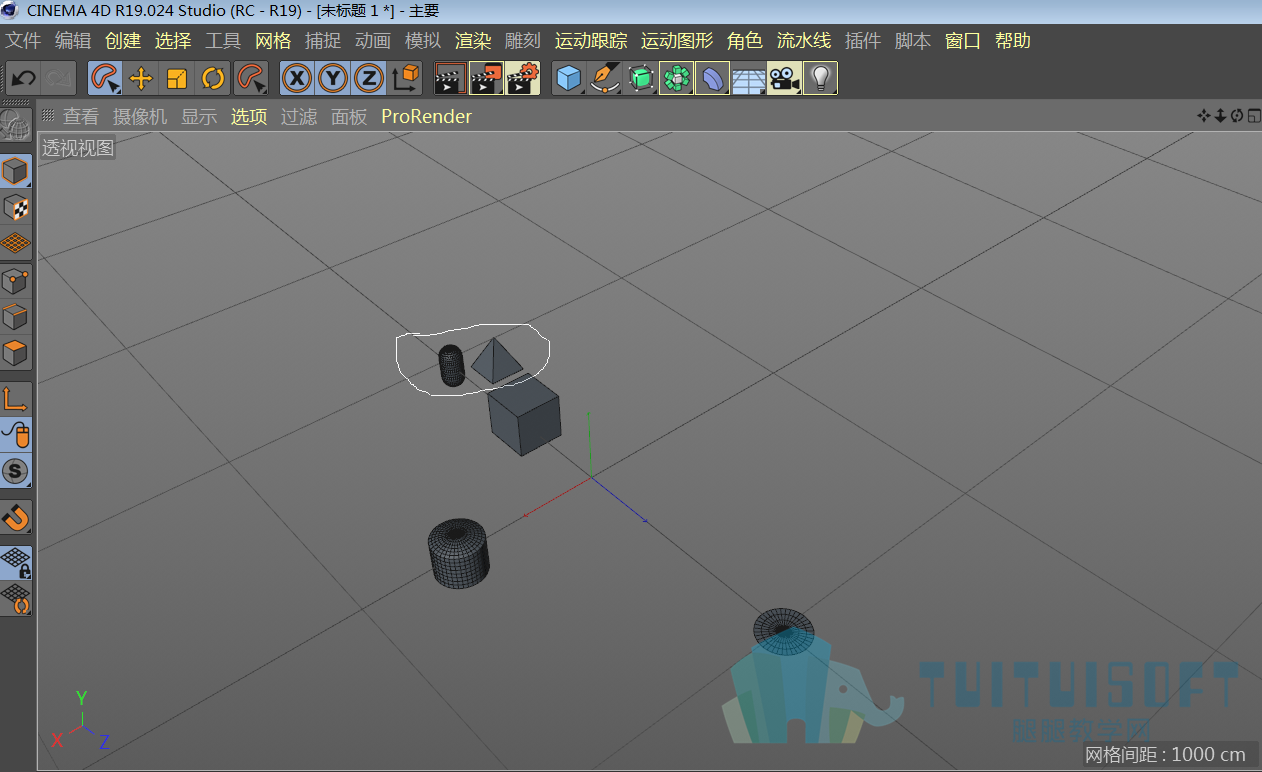The image size is (1262, 772).
Task: Open the render settings (clapperboard with gear)
Action: (522, 78)
